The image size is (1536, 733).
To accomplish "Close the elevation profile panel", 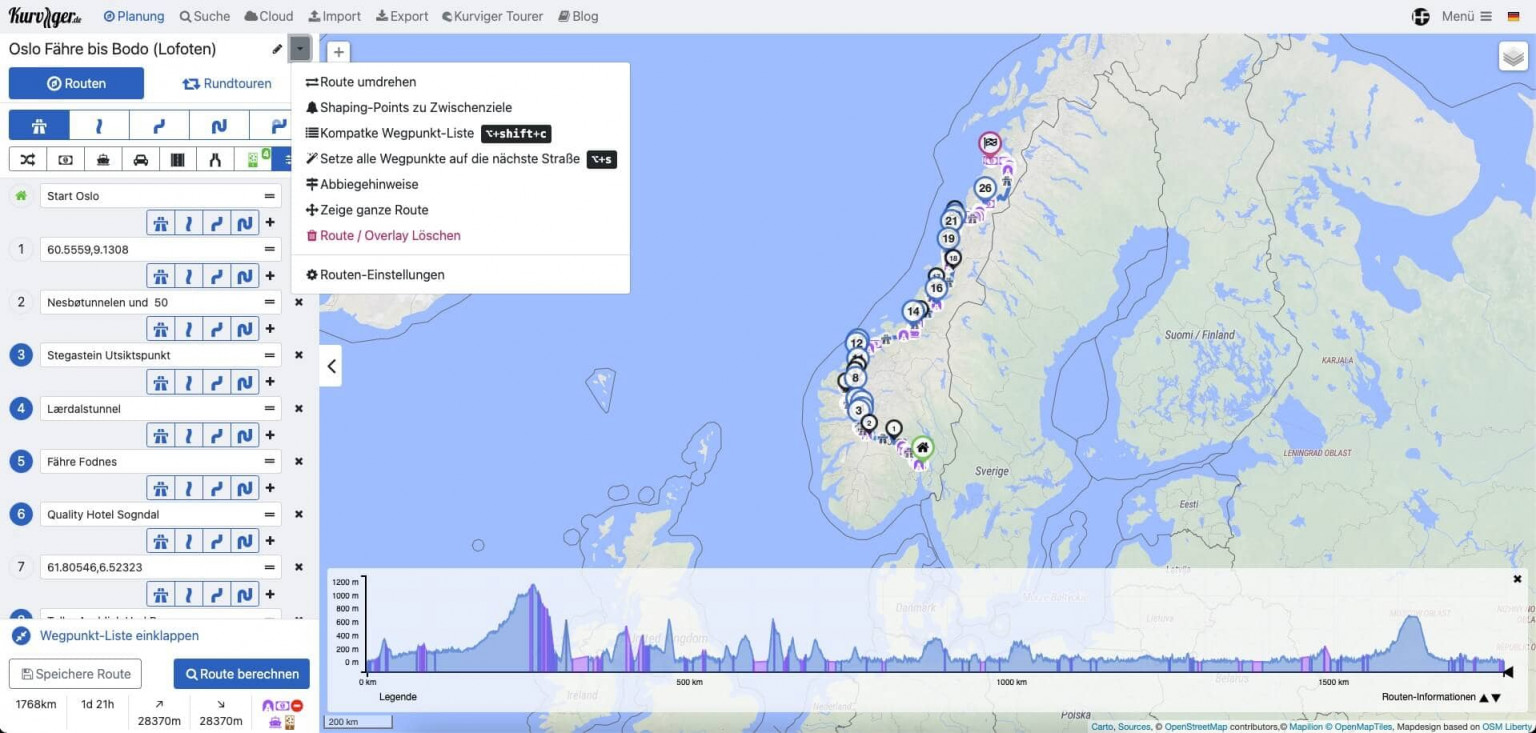I will [x=1517, y=579].
